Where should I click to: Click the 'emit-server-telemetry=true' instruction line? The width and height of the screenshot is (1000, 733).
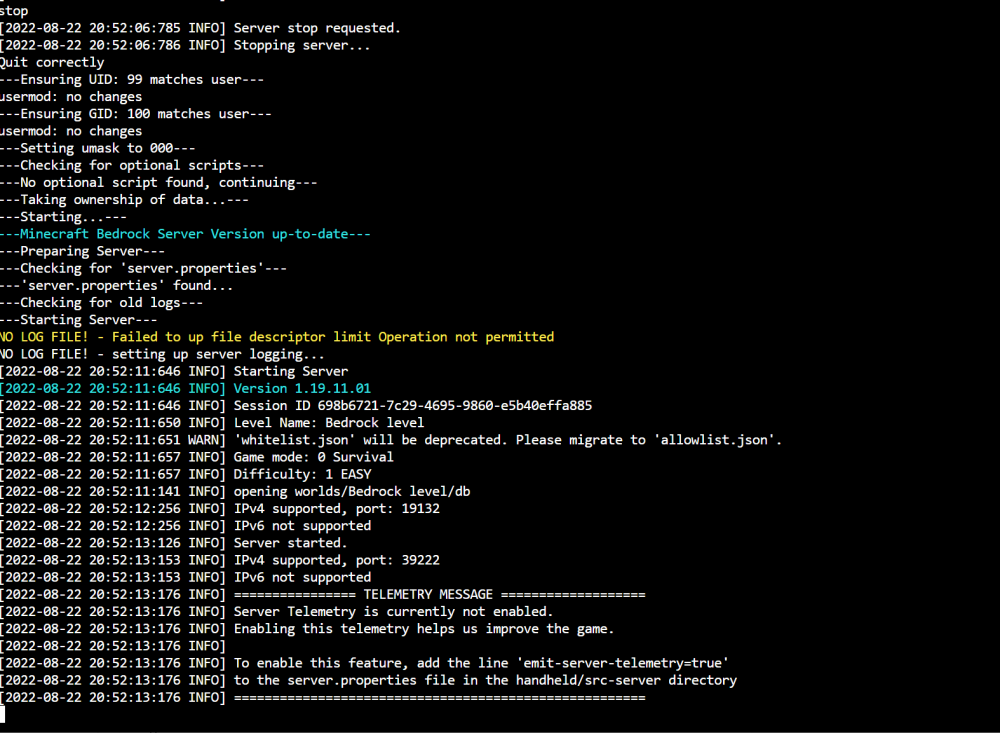click(364, 663)
